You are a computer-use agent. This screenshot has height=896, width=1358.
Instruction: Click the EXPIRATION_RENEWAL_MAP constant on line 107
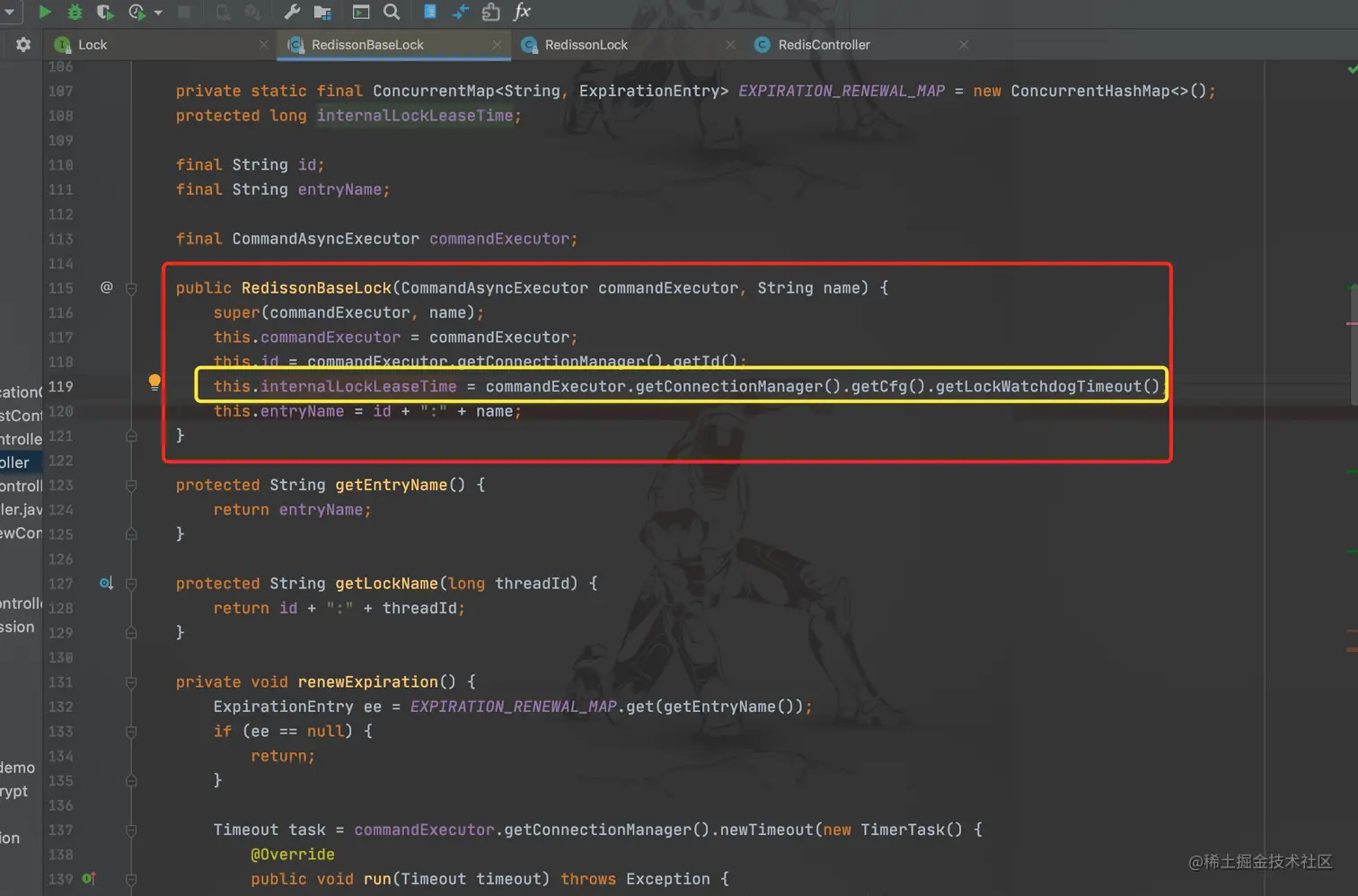[x=842, y=91]
